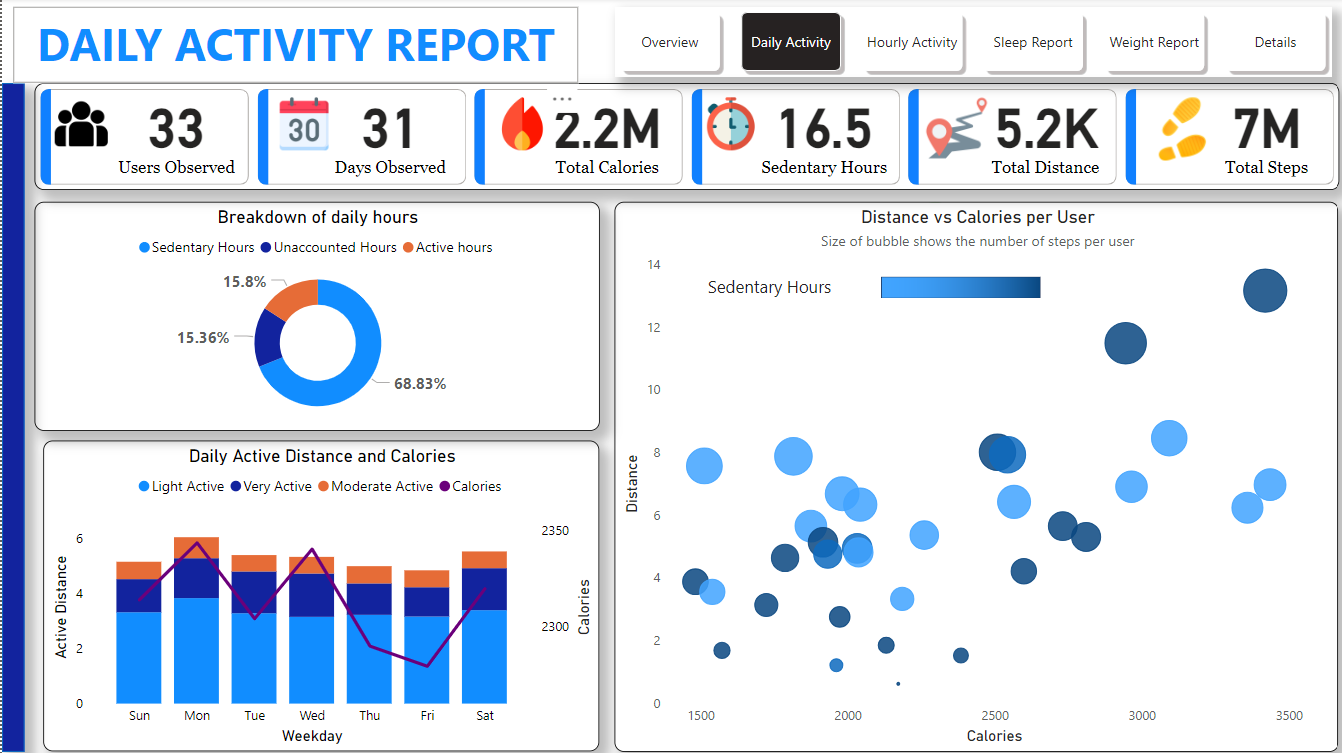Click the Sedentary Hours gradient color bar
Screen dimensions: 1342x753
pyautogui.click(x=960, y=287)
